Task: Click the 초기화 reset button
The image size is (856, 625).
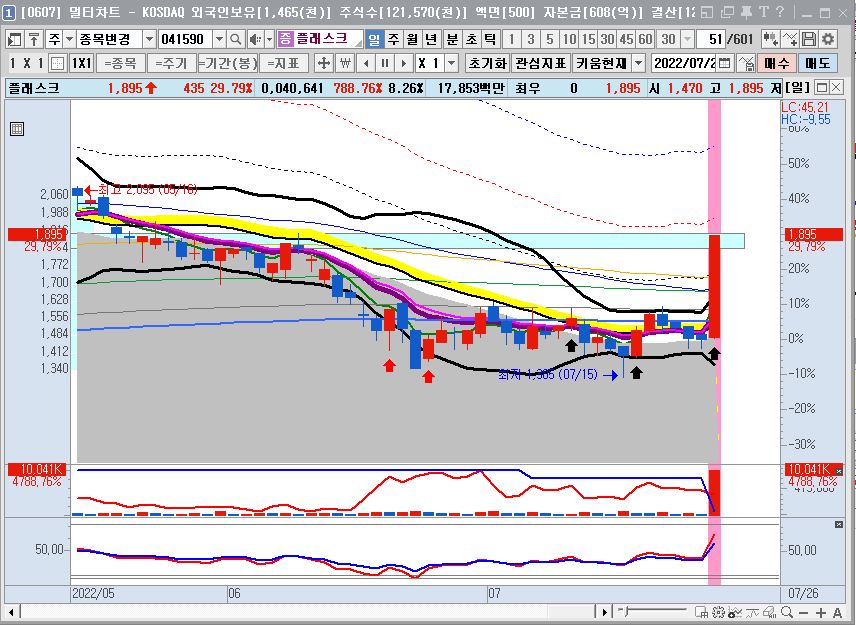Action: 488,63
